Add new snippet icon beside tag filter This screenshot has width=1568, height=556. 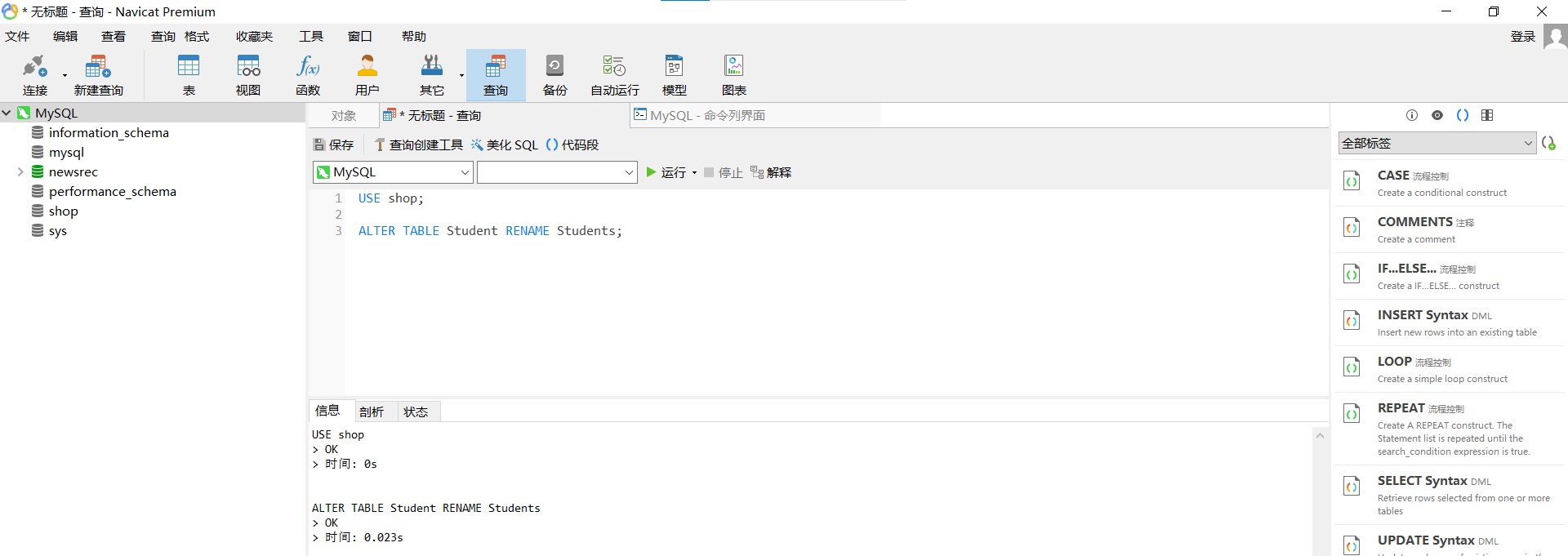tap(1548, 143)
